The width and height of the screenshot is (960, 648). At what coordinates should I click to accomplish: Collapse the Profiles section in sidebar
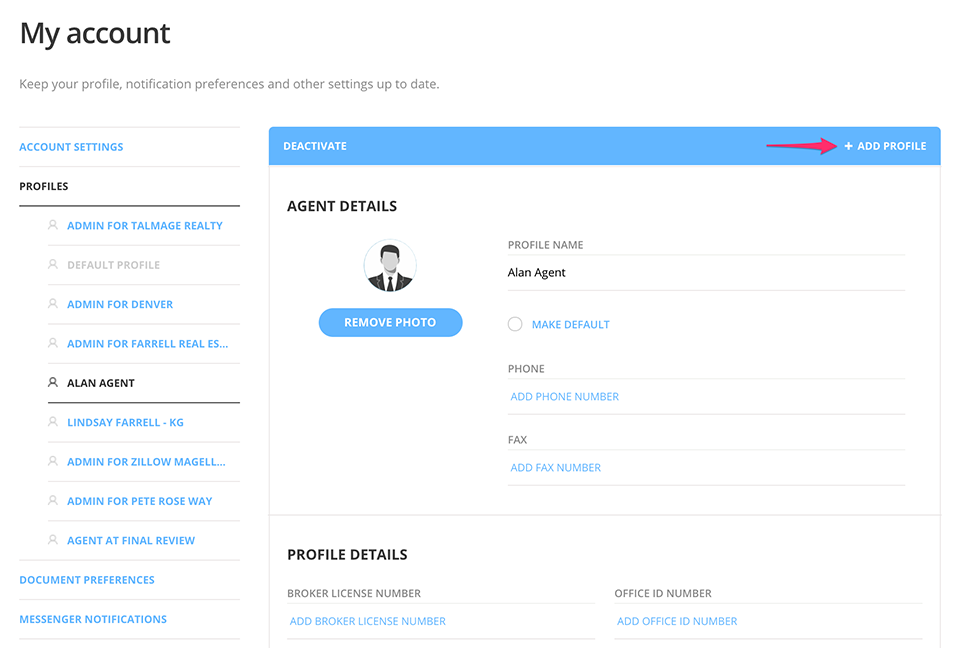tap(44, 186)
